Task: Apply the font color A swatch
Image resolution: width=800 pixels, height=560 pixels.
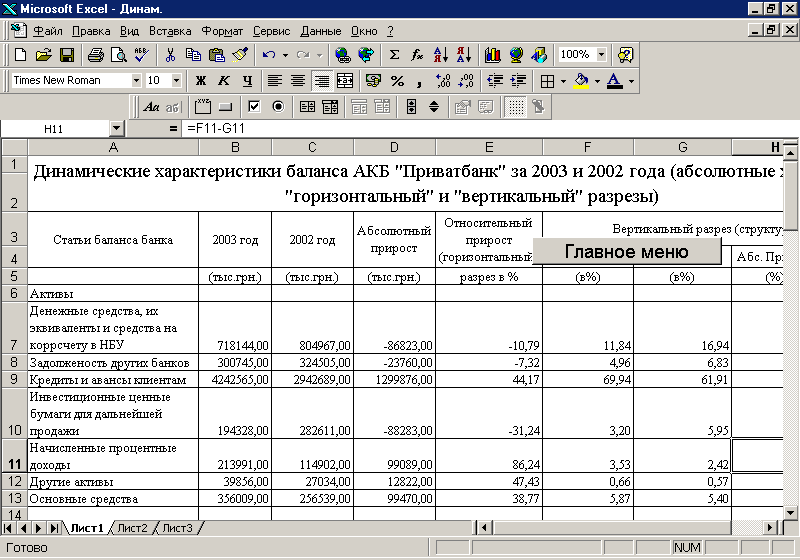Action: coord(615,81)
